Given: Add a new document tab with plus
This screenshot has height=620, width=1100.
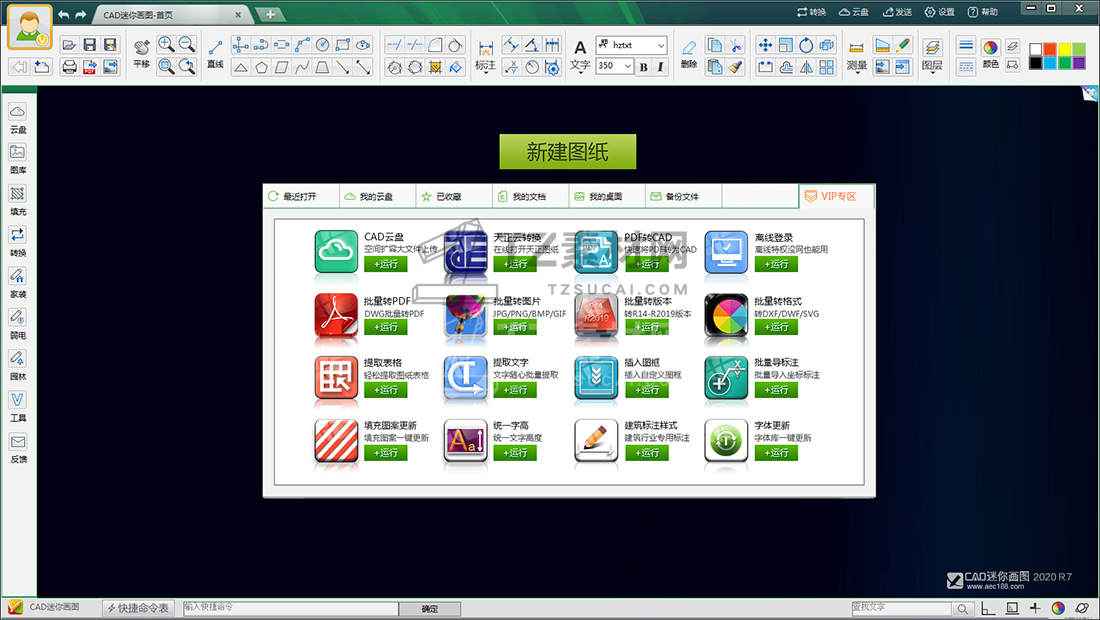Looking at the screenshot, I should (271, 14).
